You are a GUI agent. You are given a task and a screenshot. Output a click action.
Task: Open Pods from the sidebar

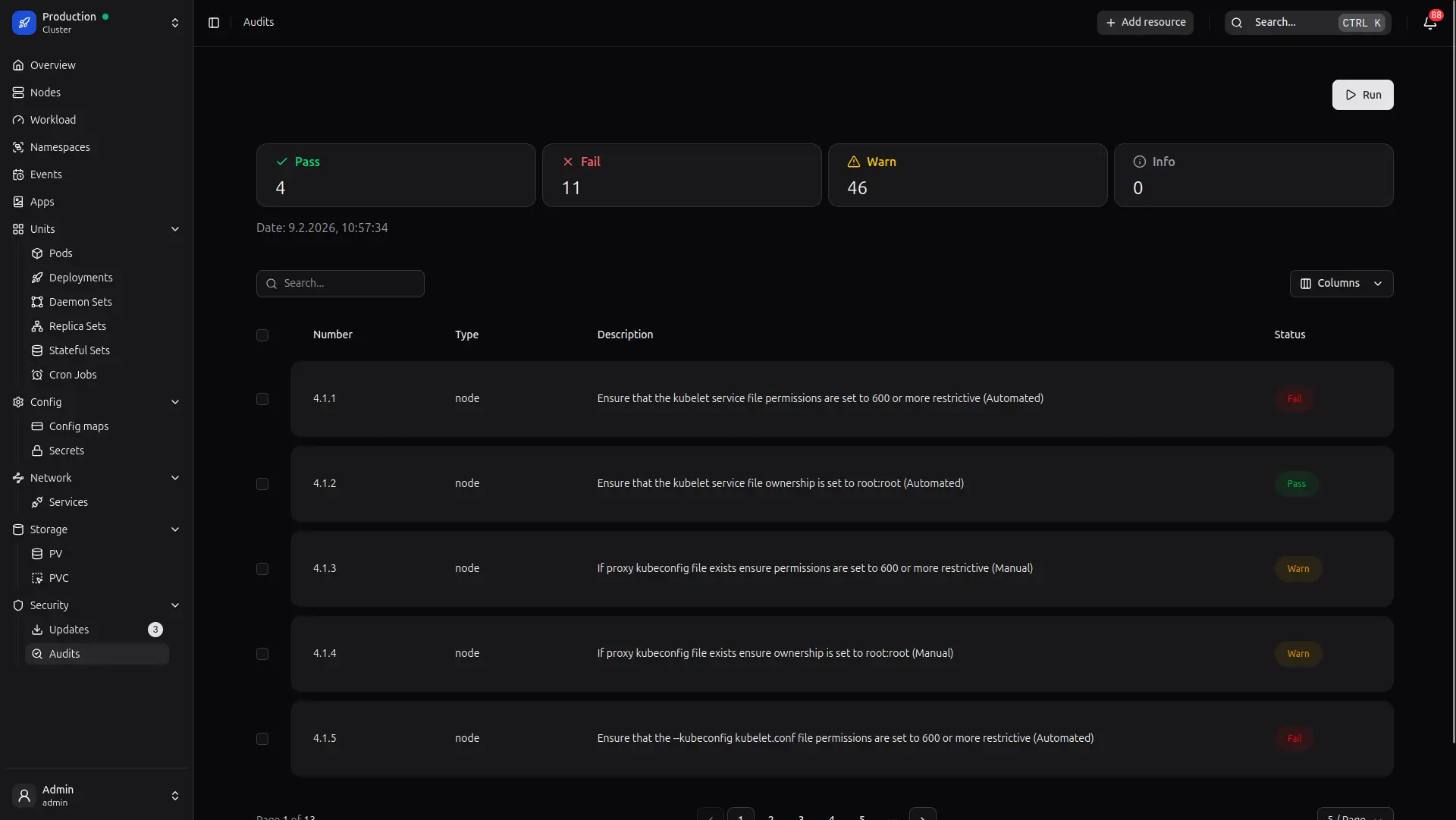(61, 253)
